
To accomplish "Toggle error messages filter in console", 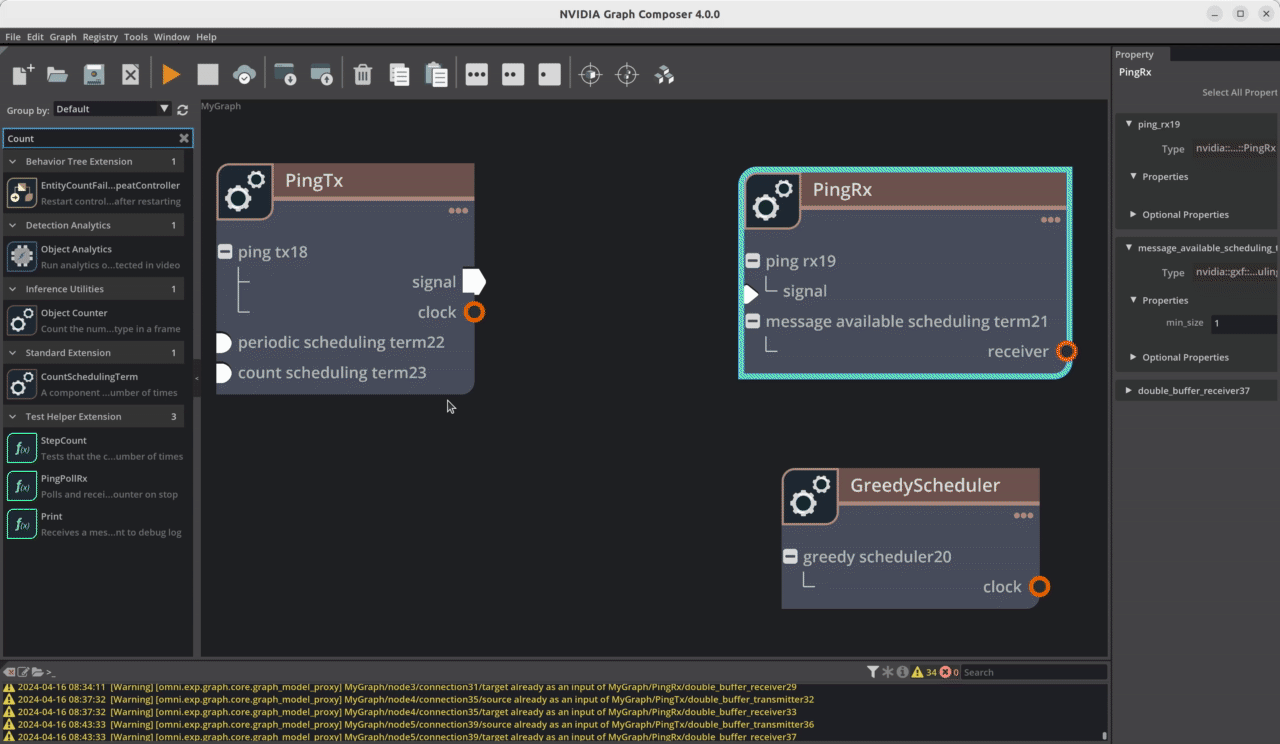I will point(945,672).
